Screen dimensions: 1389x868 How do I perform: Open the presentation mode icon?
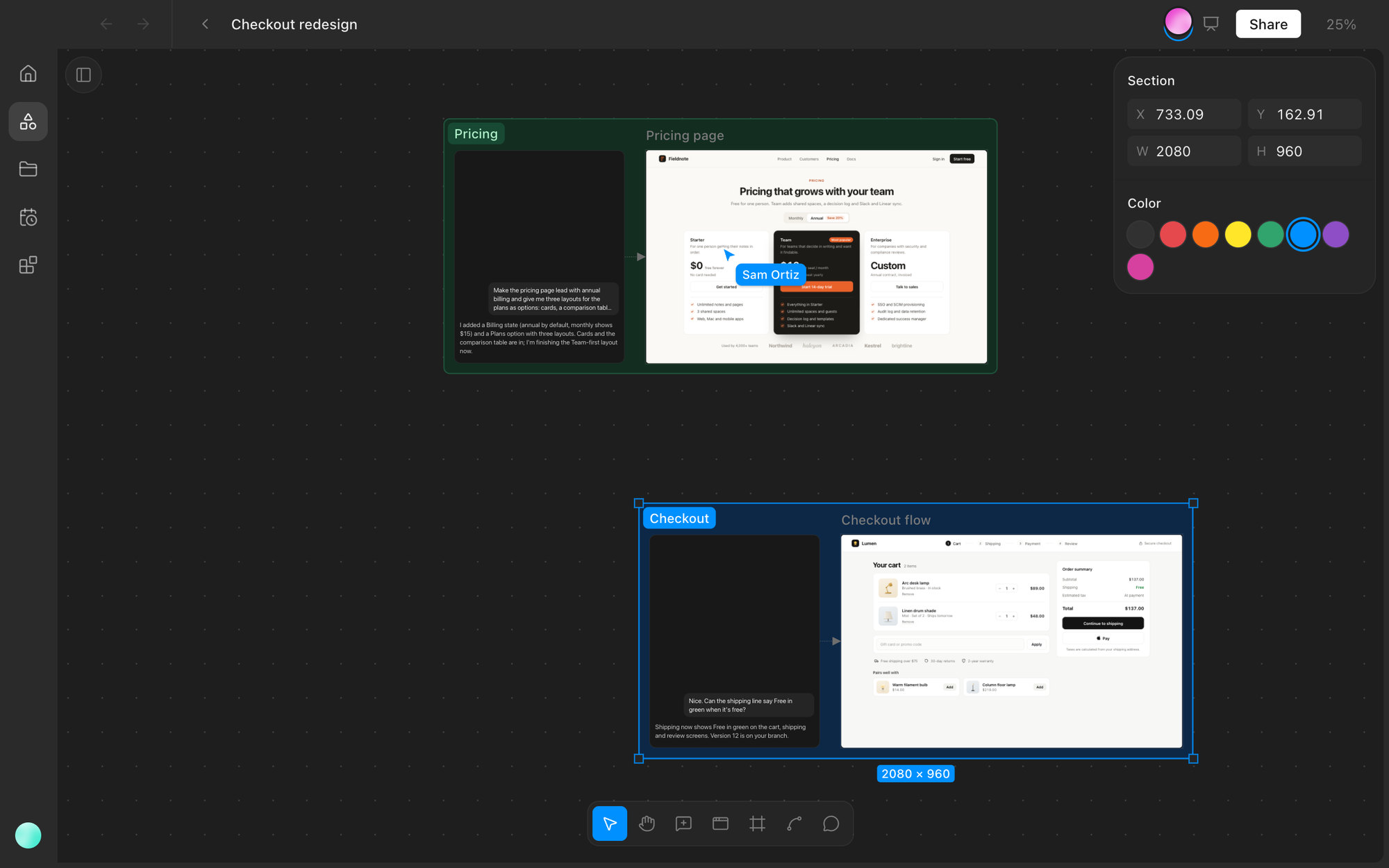1211,24
